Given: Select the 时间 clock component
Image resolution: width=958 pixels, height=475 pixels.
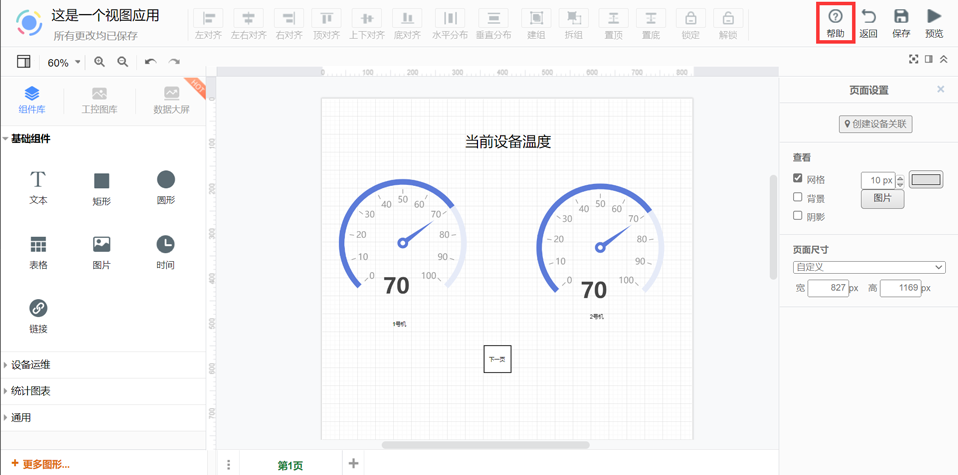Looking at the screenshot, I should 165,244.
